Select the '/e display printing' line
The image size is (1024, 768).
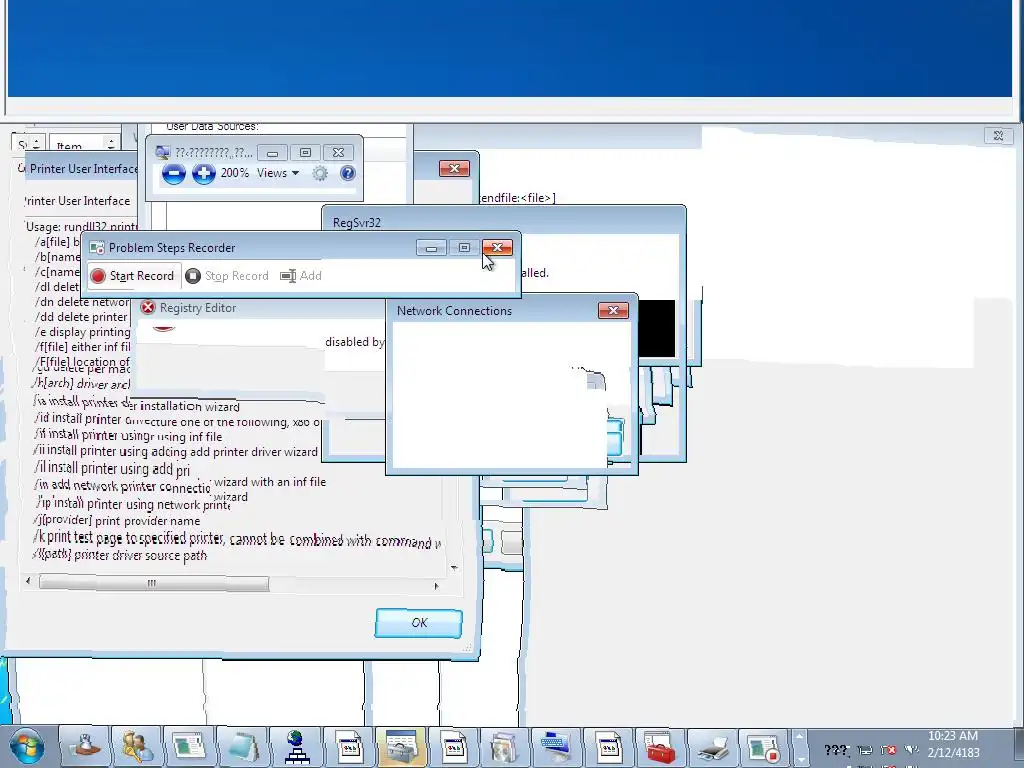click(82, 332)
